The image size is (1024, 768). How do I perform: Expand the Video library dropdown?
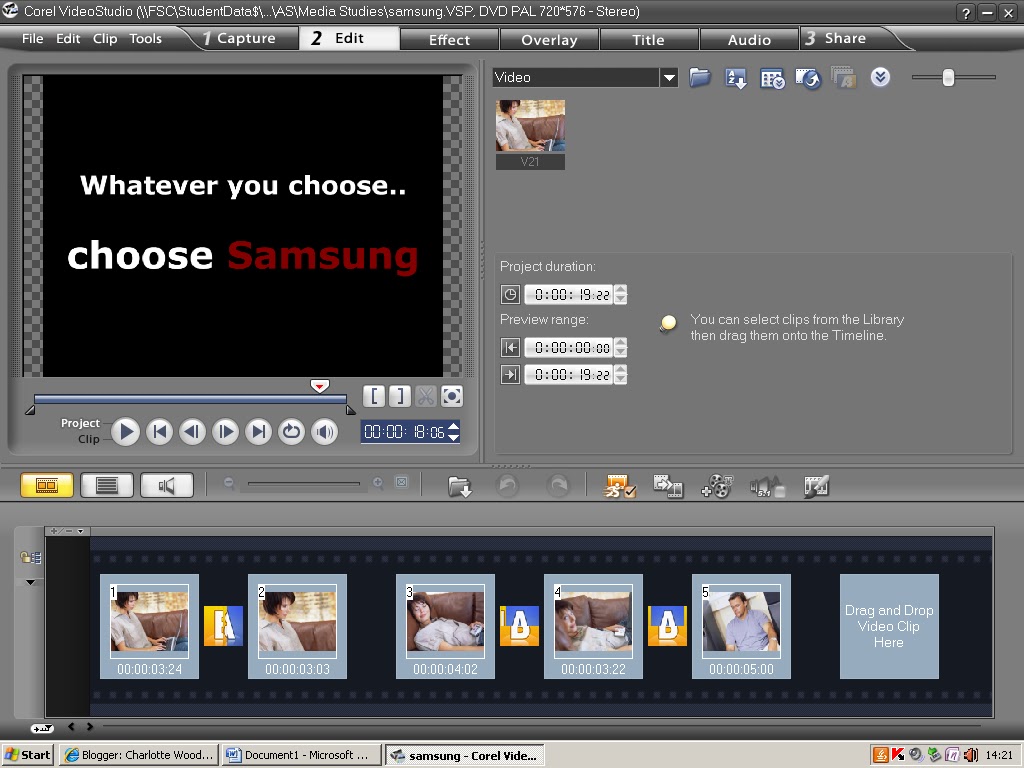point(669,78)
